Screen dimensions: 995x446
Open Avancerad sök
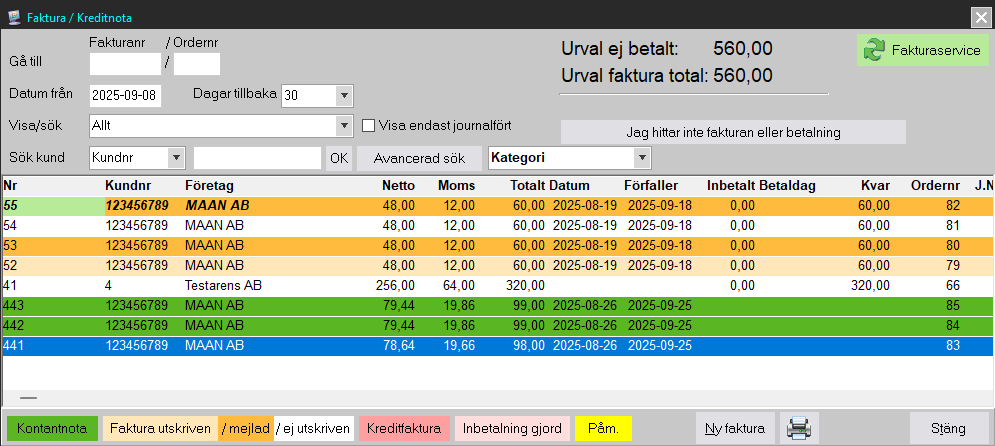pyautogui.click(x=419, y=159)
